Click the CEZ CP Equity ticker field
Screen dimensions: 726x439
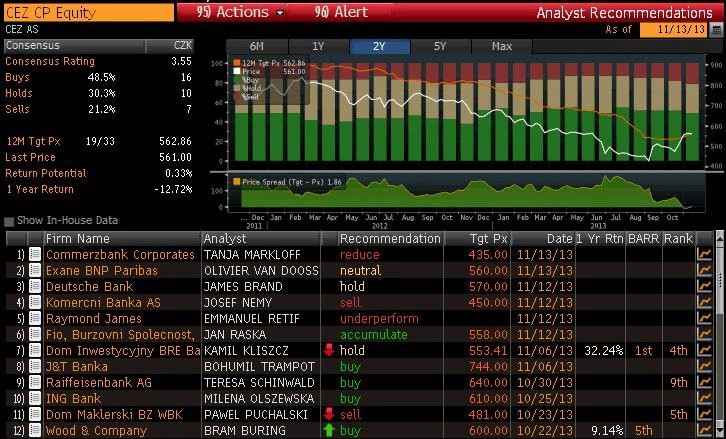tap(89, 13)
